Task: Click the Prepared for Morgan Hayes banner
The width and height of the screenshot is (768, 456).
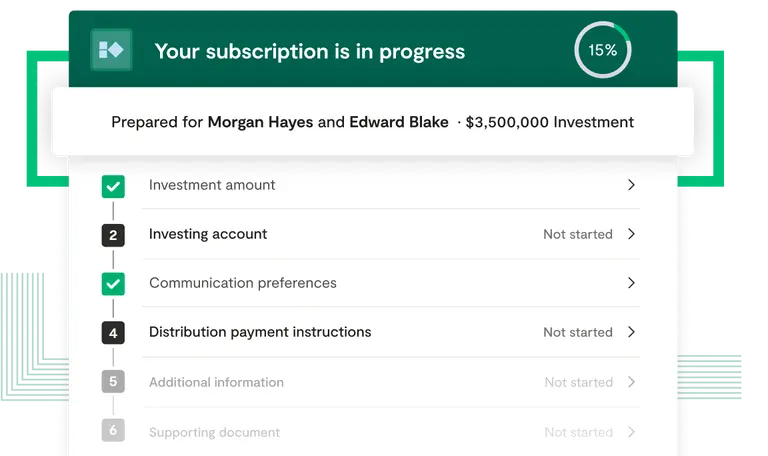Action: tap(372, 122)
